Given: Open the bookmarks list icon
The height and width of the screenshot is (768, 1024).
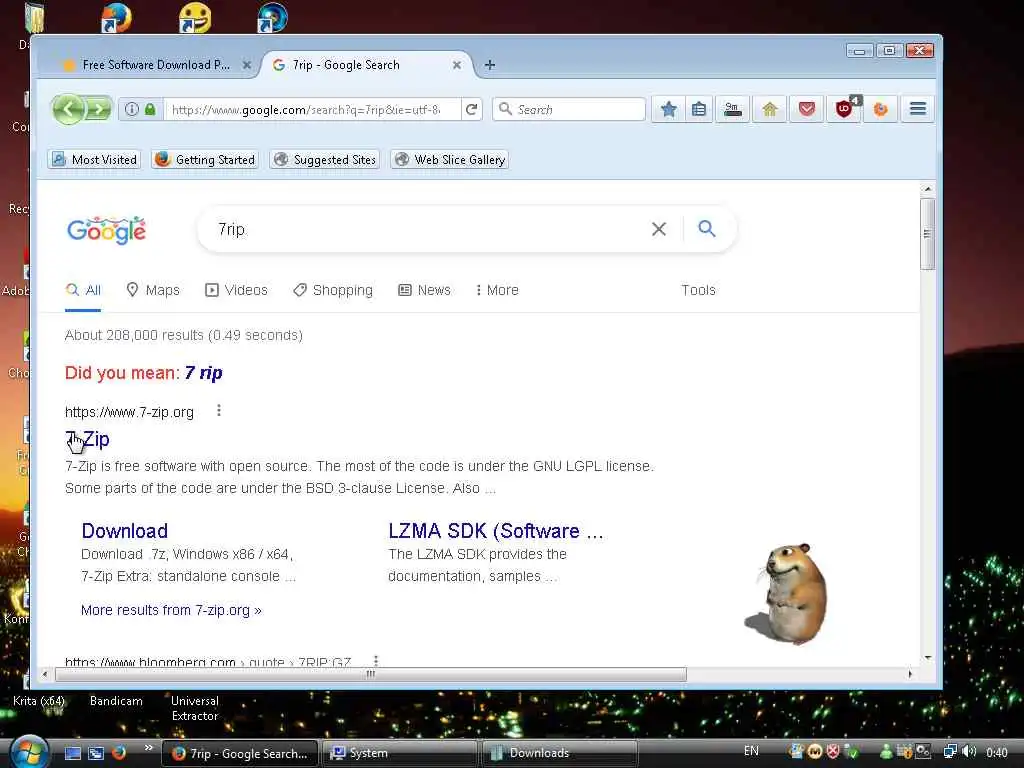Looking at the screenshot, I should (x=699, y=109).
